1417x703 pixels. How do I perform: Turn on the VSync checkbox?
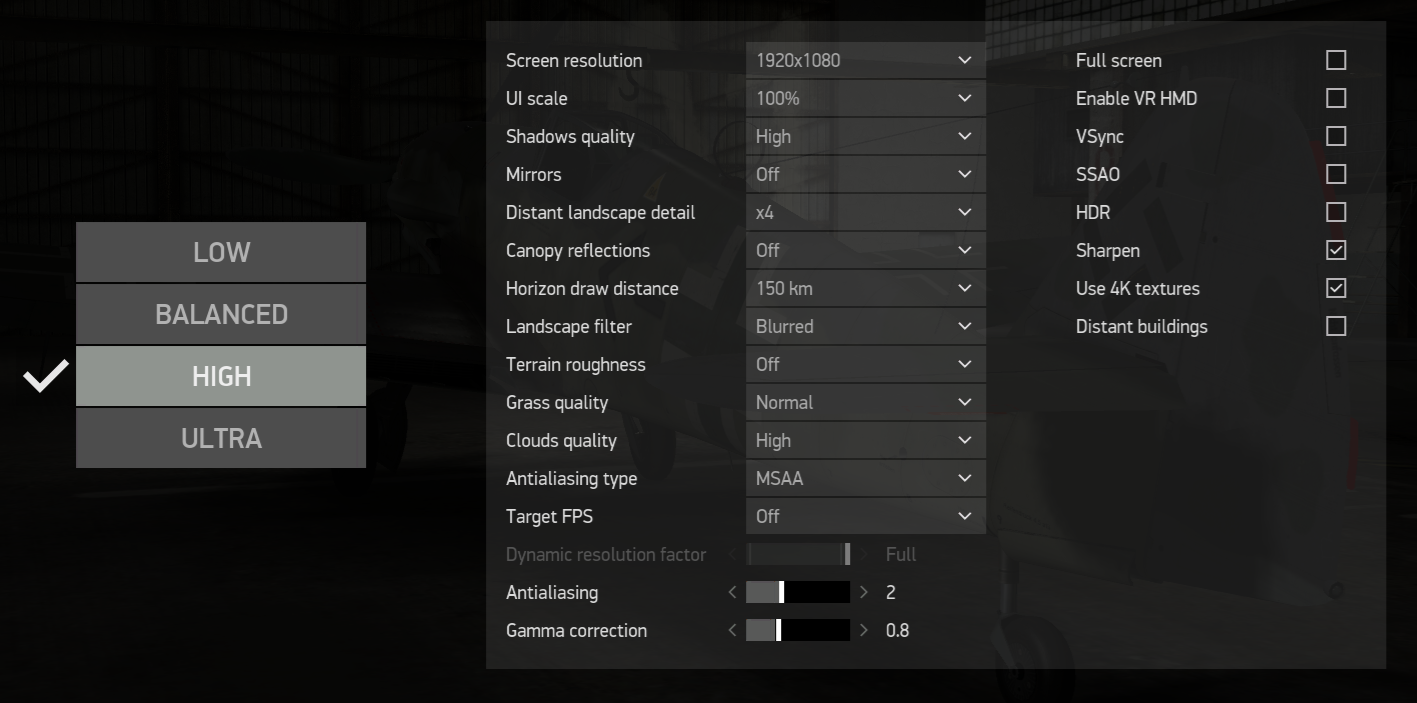(1336, 136)
